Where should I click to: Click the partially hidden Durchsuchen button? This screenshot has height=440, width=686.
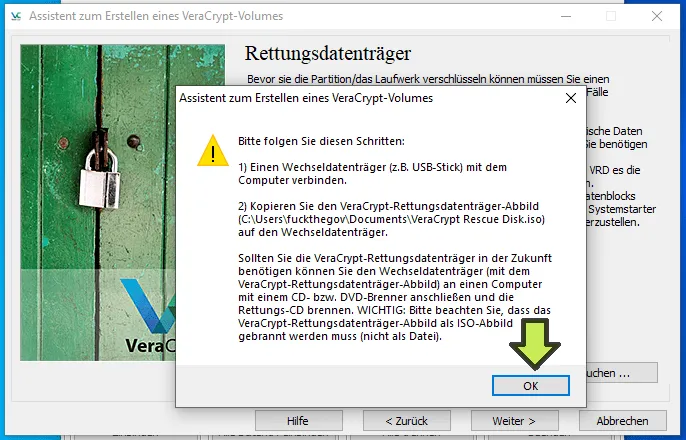pyautogui.click(x=622, y=373)
